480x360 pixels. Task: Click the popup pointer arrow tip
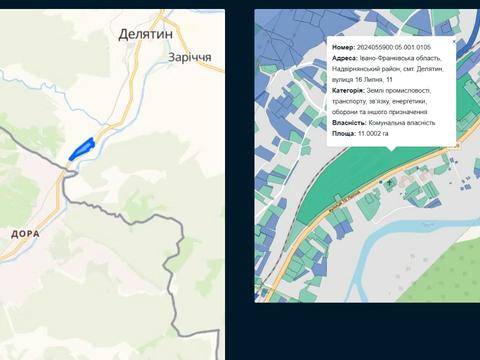pos(391,150)
